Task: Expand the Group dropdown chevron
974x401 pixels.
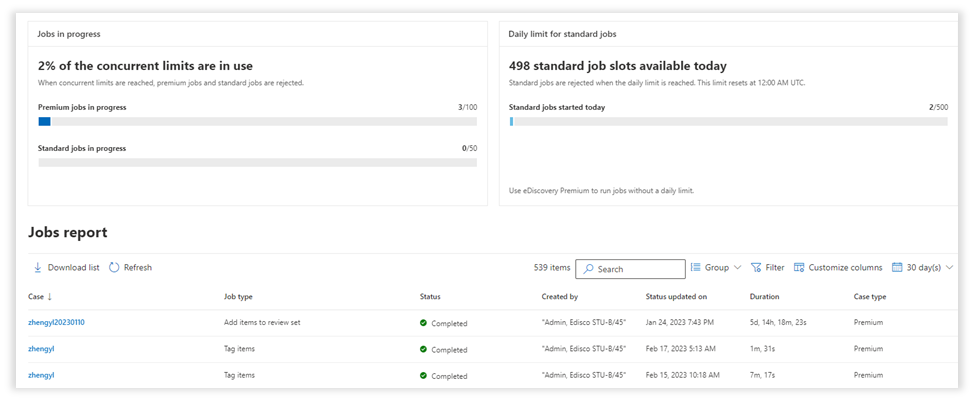Action: [738, 268]
